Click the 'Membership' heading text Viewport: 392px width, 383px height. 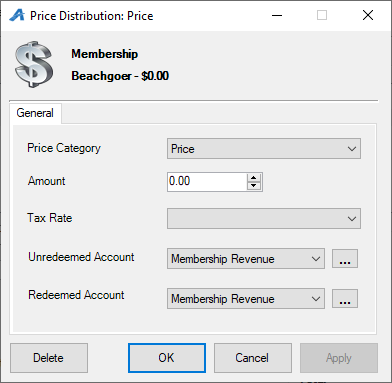105,54
